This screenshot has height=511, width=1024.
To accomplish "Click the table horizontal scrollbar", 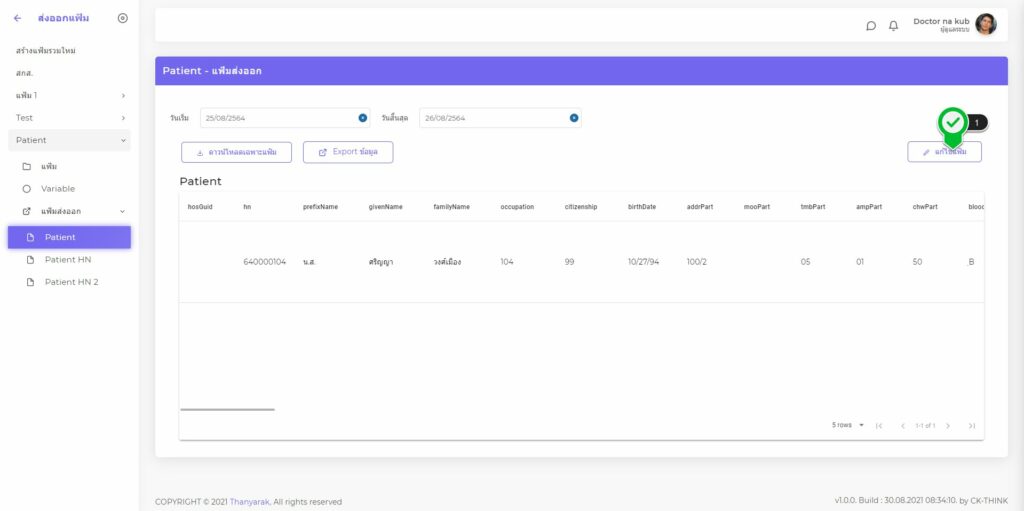I will (x=227, y=409).
